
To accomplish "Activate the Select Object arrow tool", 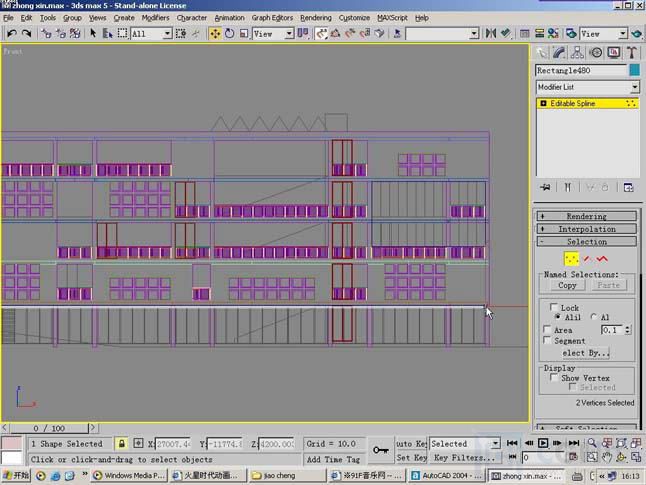I will coord(93,33).
